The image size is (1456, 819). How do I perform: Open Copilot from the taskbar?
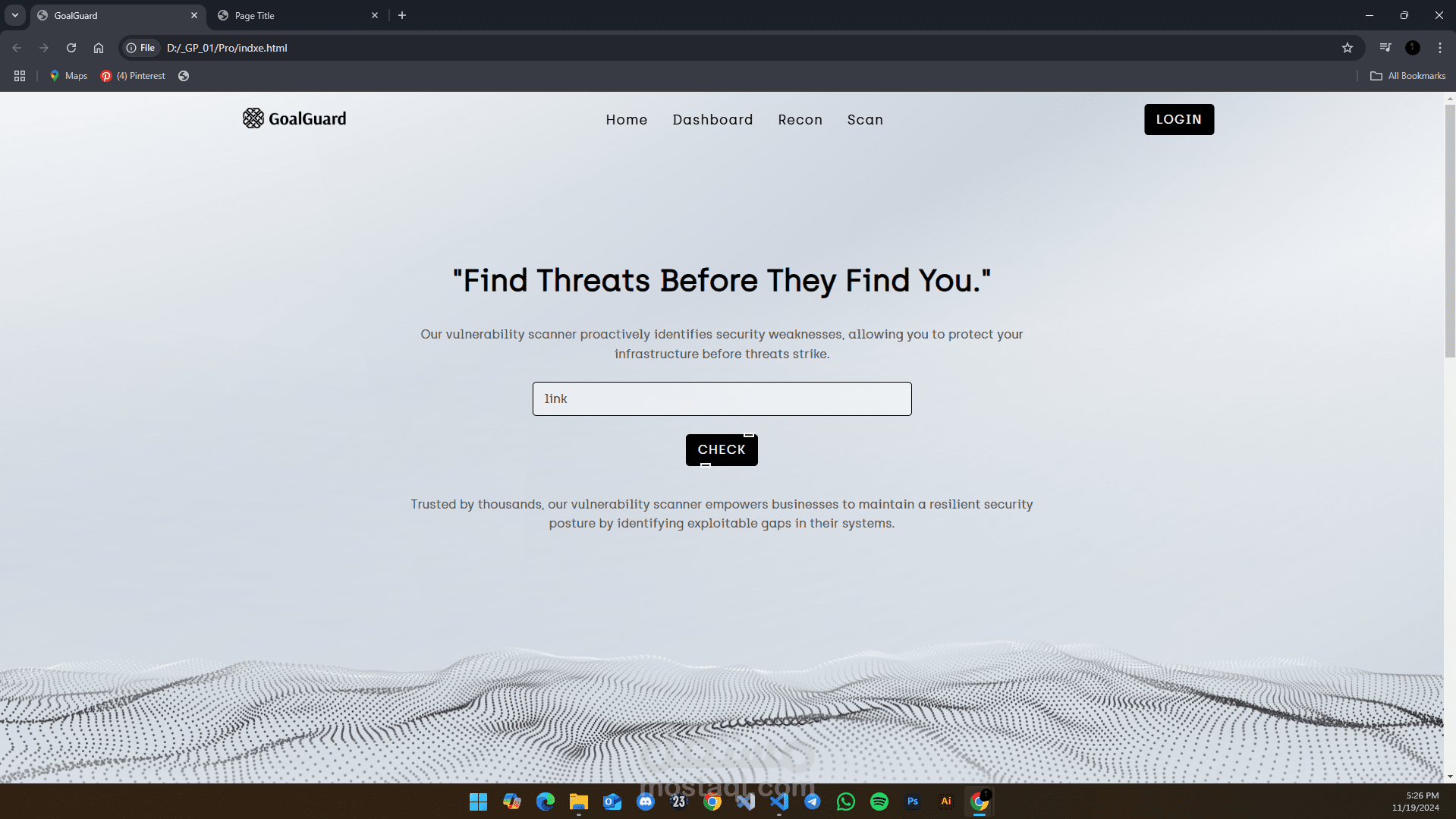click(512, 802)
